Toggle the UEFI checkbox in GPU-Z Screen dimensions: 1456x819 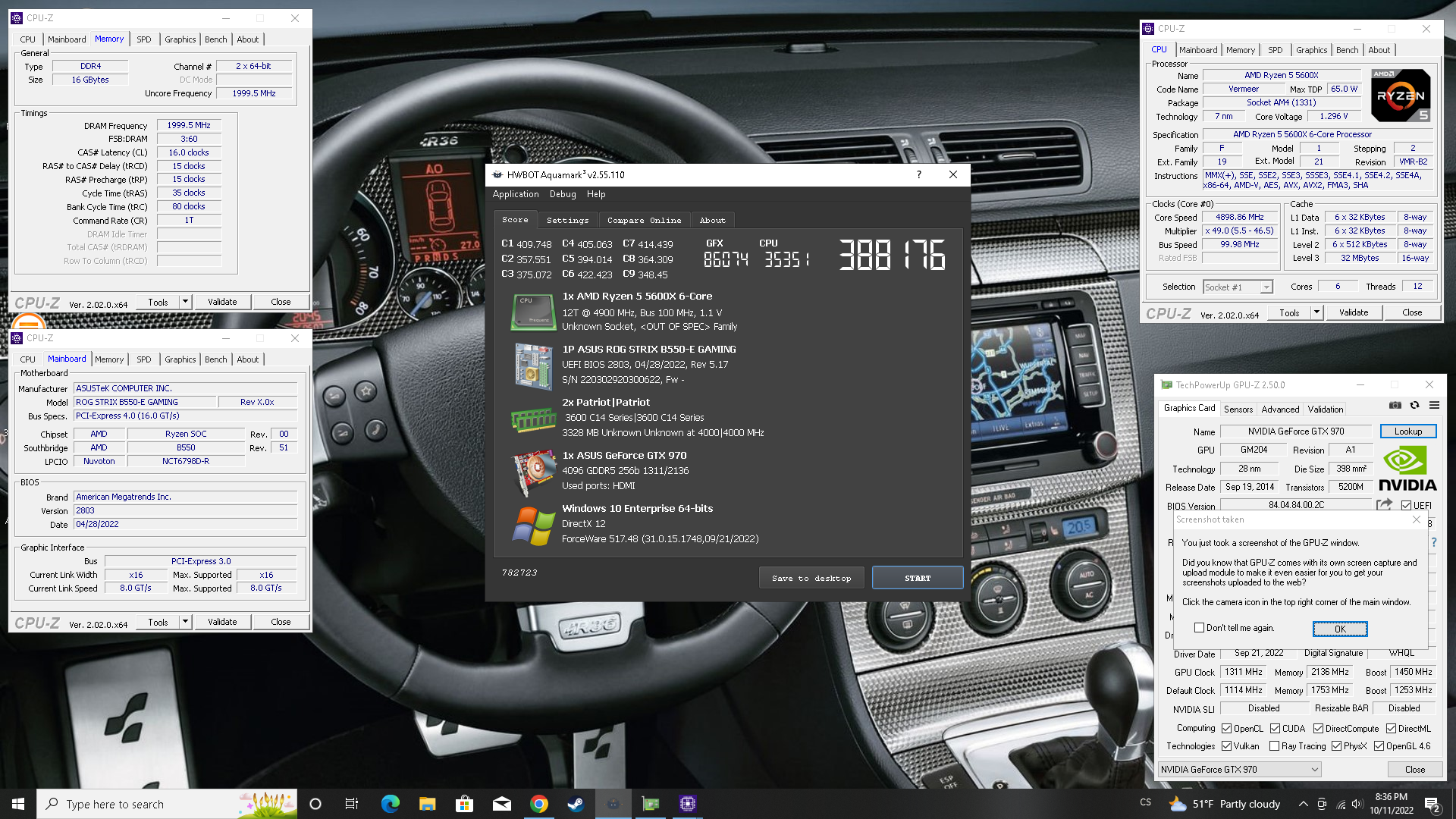click(x=1406, y=505)
